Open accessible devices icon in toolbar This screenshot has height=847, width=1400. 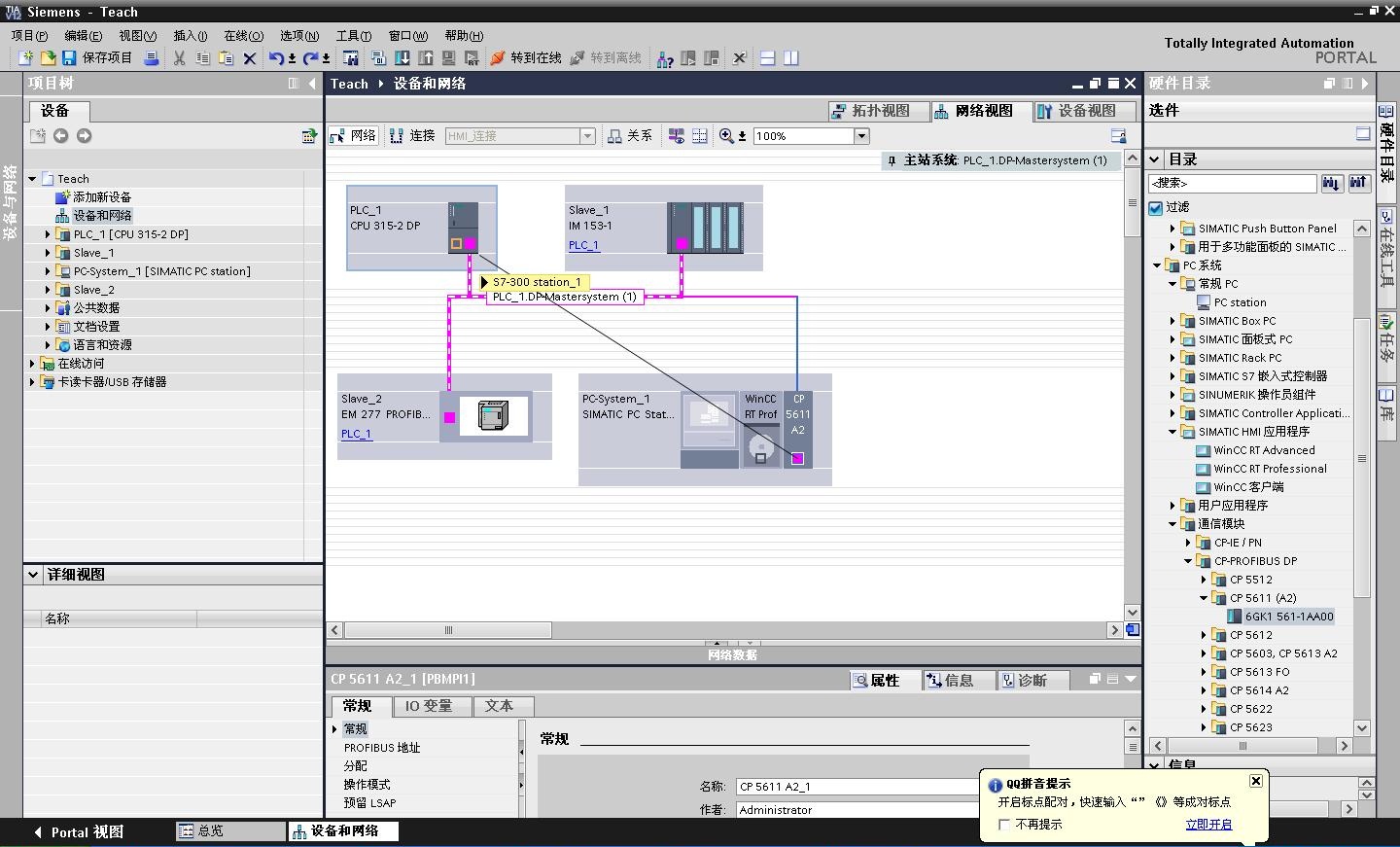(x=665, y=58)
